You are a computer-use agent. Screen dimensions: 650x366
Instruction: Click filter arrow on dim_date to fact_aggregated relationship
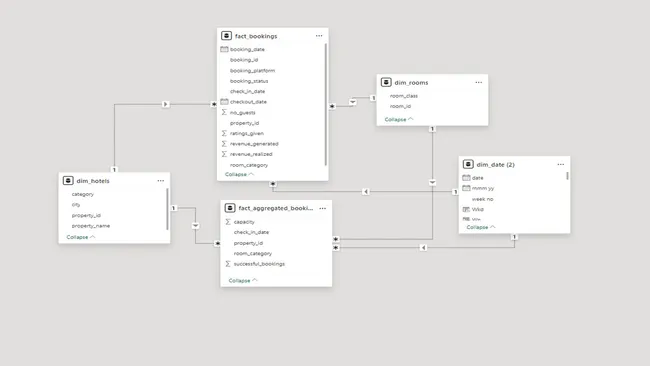point(423,247)
